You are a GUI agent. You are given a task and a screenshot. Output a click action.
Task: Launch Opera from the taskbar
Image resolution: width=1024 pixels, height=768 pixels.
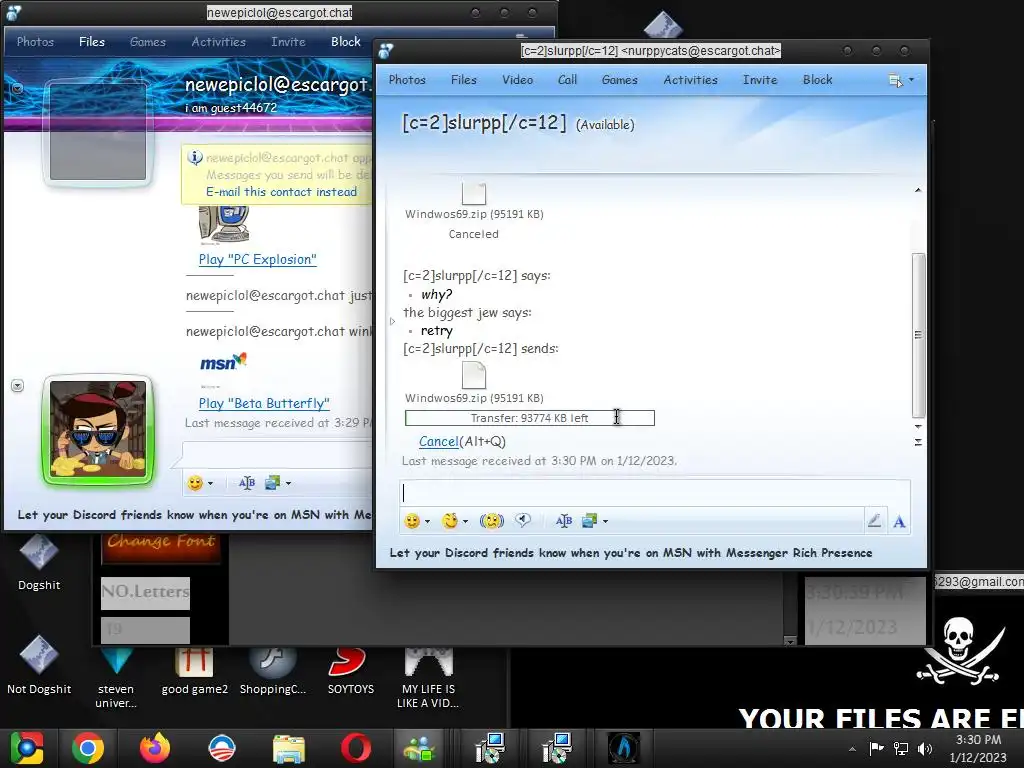[x=355, y=748]
